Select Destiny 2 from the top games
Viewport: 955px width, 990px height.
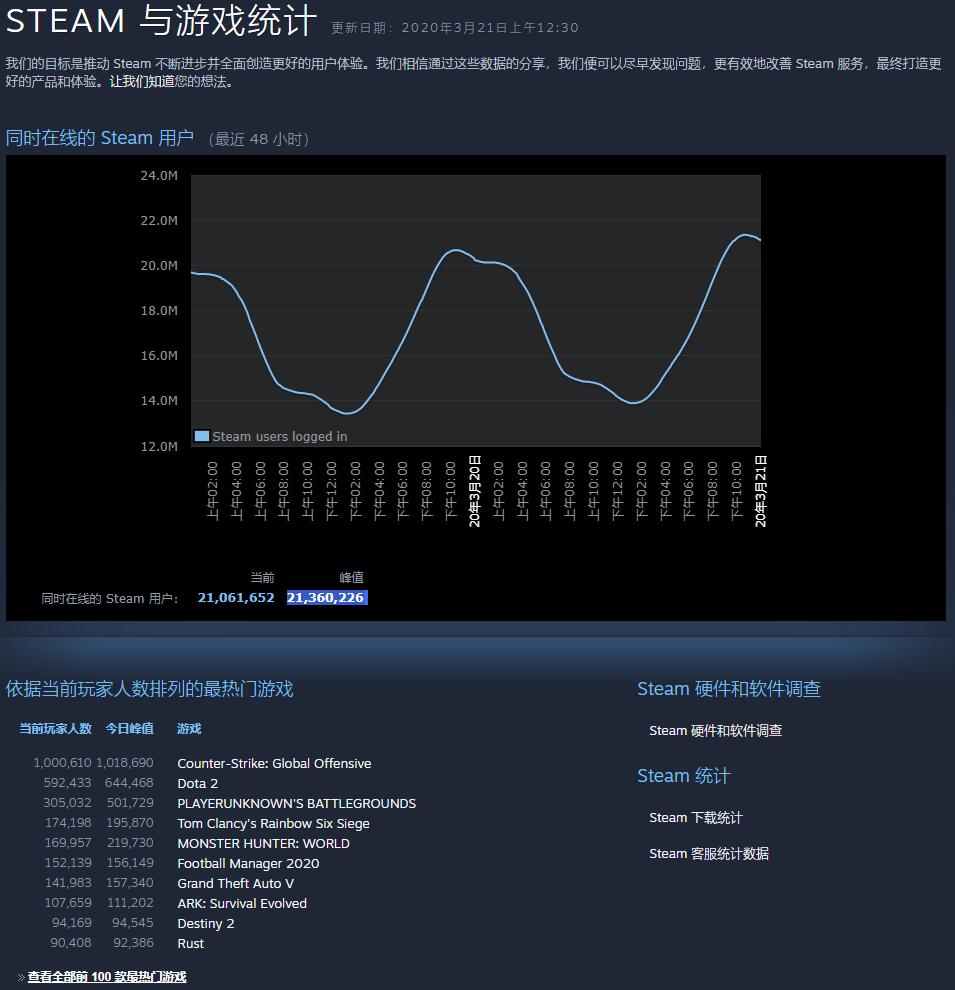click(205, 923)
